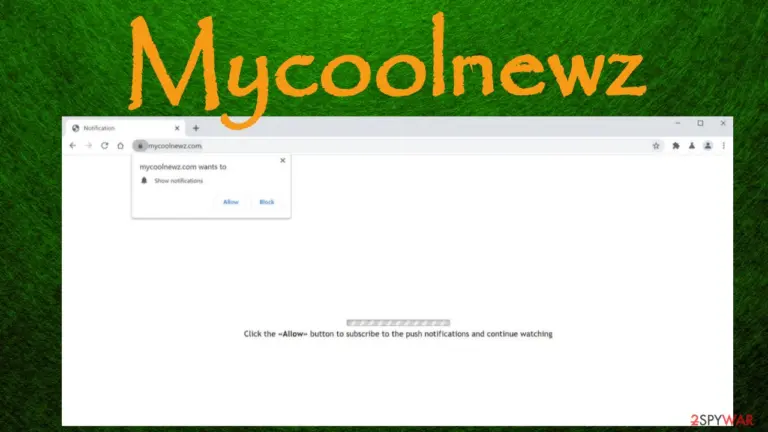Open the Chrome three-dot menu
The width and height of the screenshot is (768, 432).
coord(723,145)
